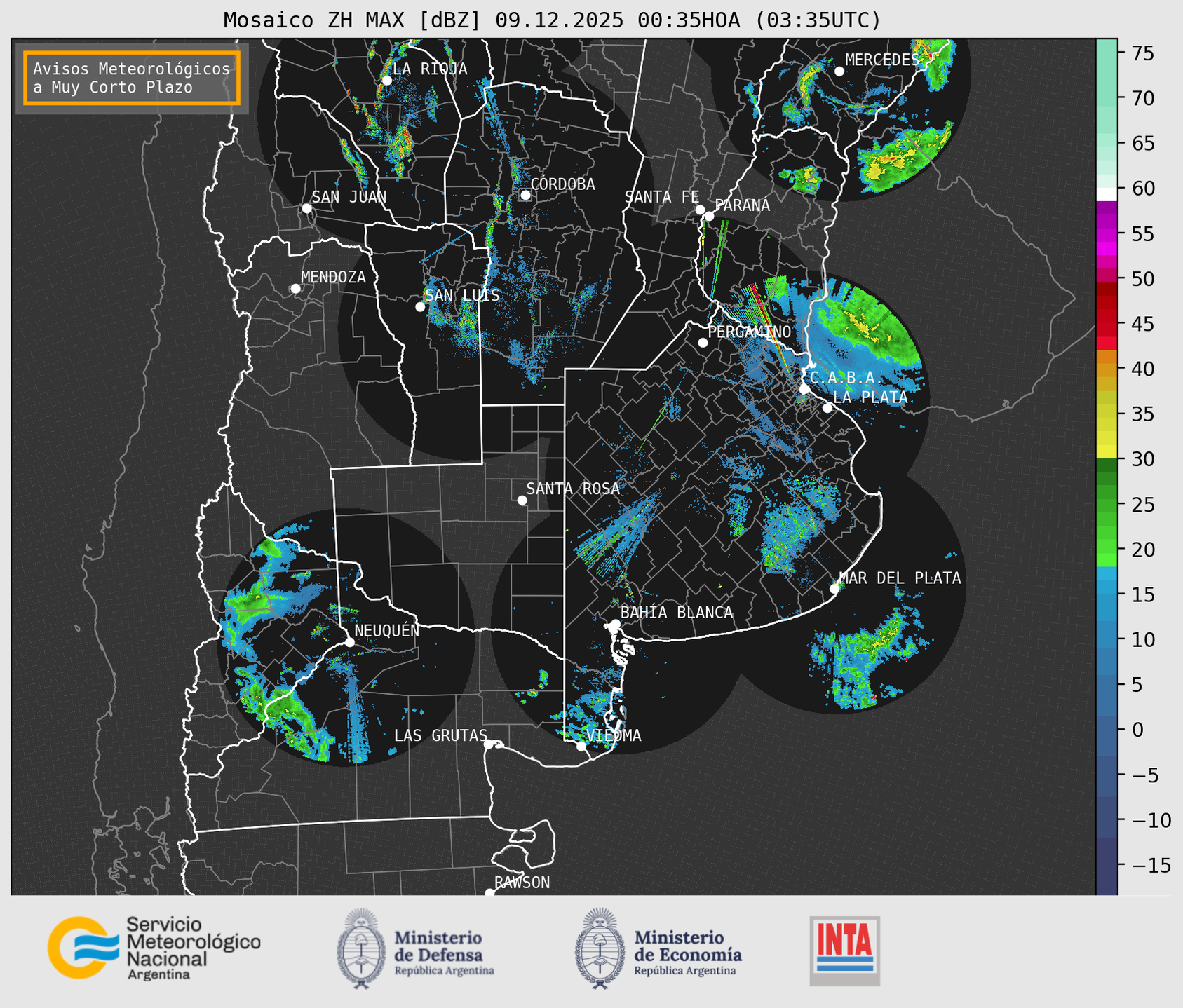1183x1008 pixels.
Task: Click the VIEDMA city label
Action: (x=614, y=736)
